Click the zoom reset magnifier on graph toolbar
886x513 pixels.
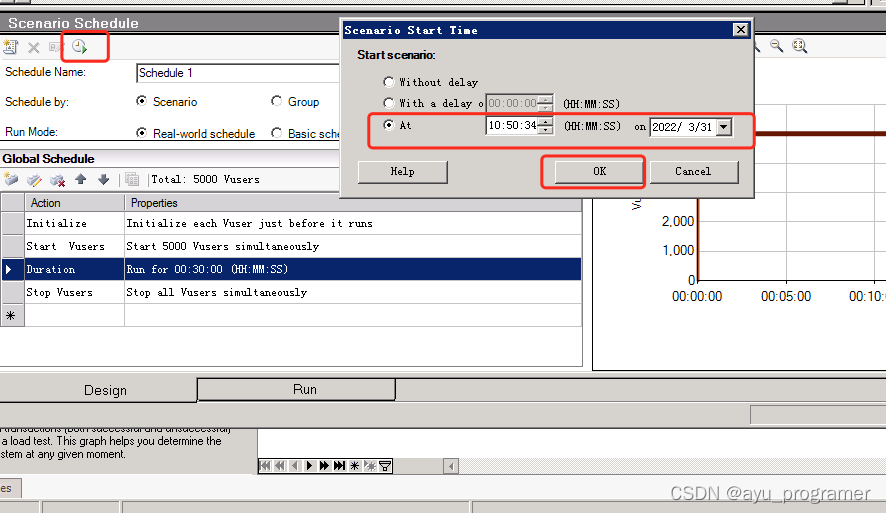(x=799, y=46)
